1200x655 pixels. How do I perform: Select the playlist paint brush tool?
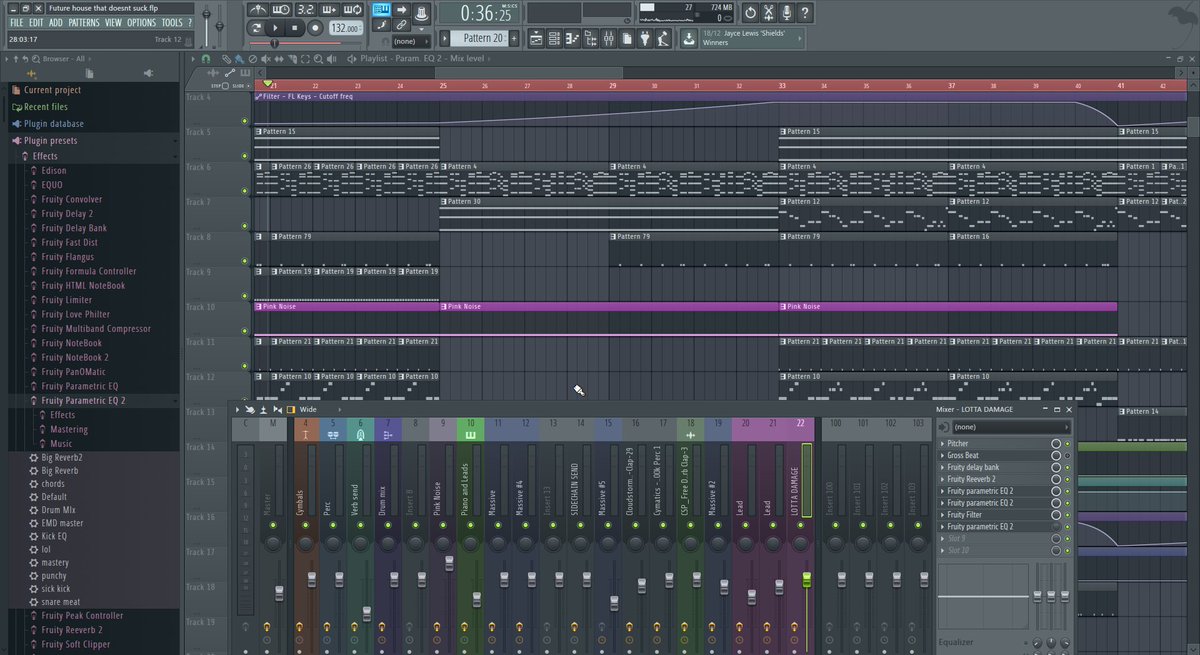point(239,59)
